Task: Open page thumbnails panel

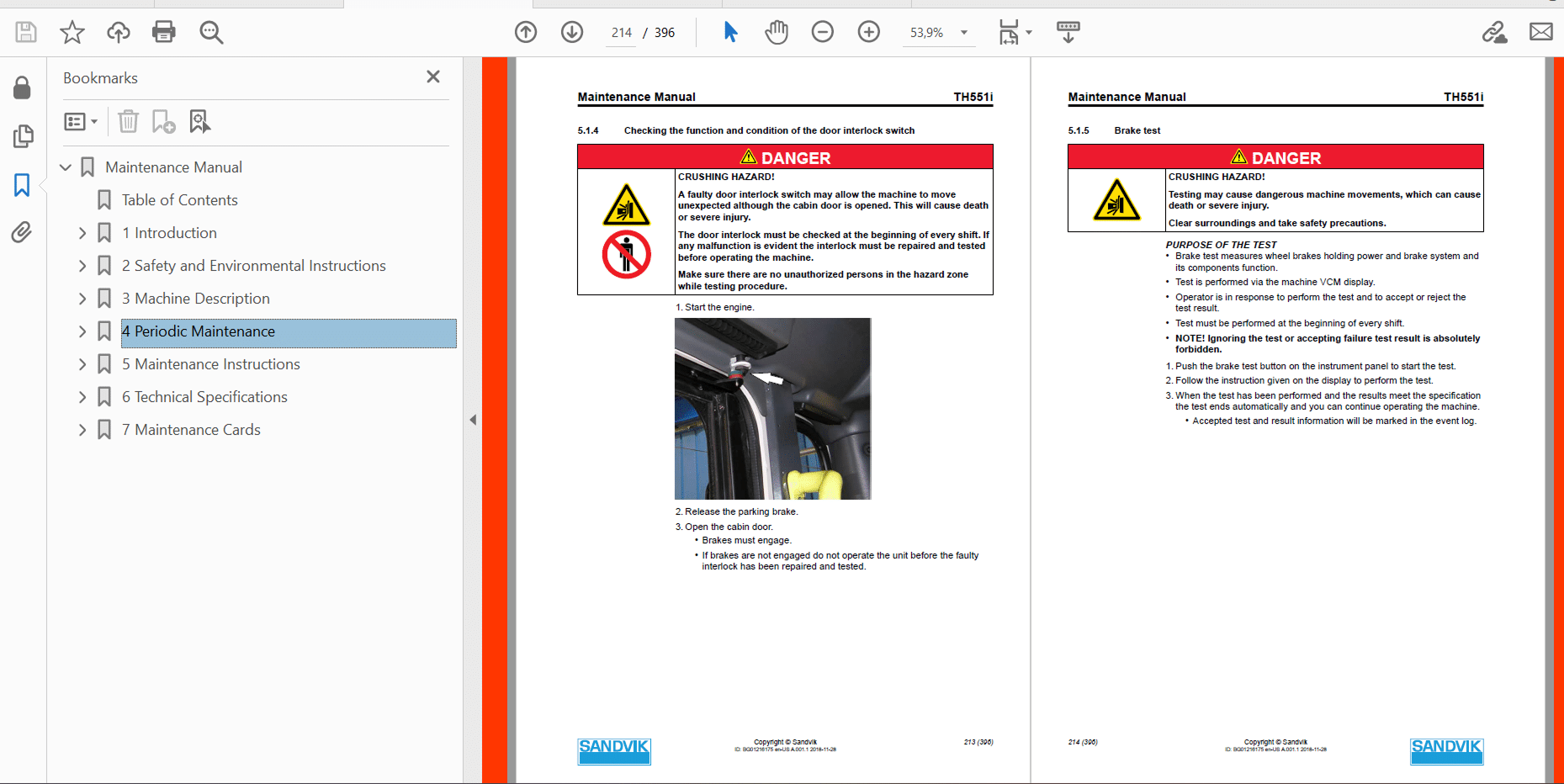Action: click(23, 136)
